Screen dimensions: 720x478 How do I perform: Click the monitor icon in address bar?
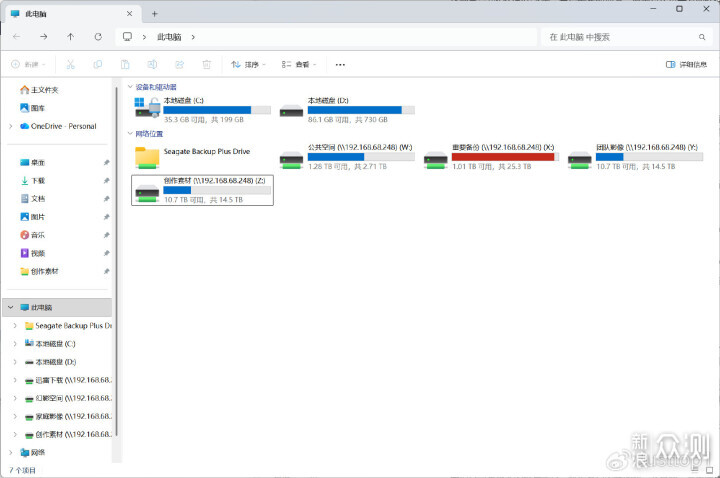[x=127, y=37]
